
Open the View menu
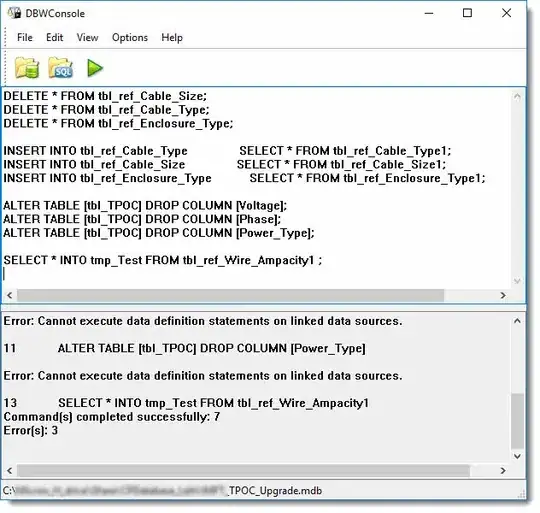87,37
